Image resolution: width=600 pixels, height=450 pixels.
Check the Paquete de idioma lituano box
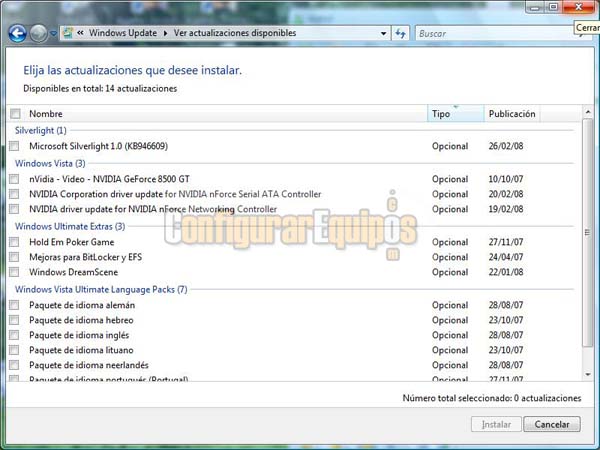pos(14,350)
